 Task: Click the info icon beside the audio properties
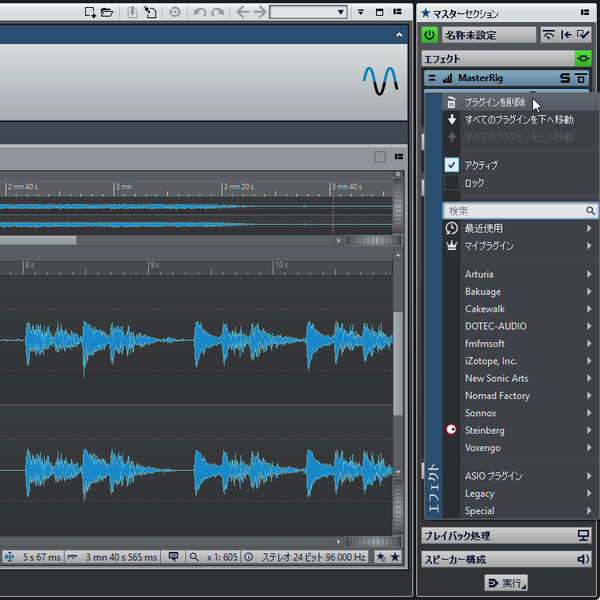248,557
